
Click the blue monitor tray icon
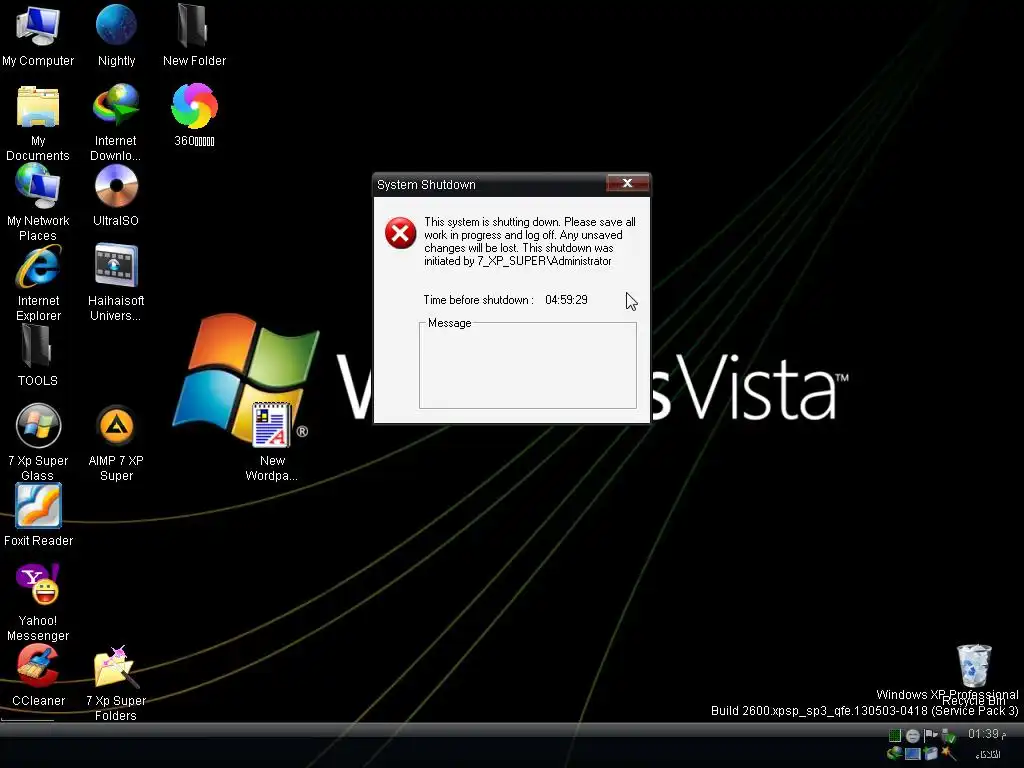[913, 754]
